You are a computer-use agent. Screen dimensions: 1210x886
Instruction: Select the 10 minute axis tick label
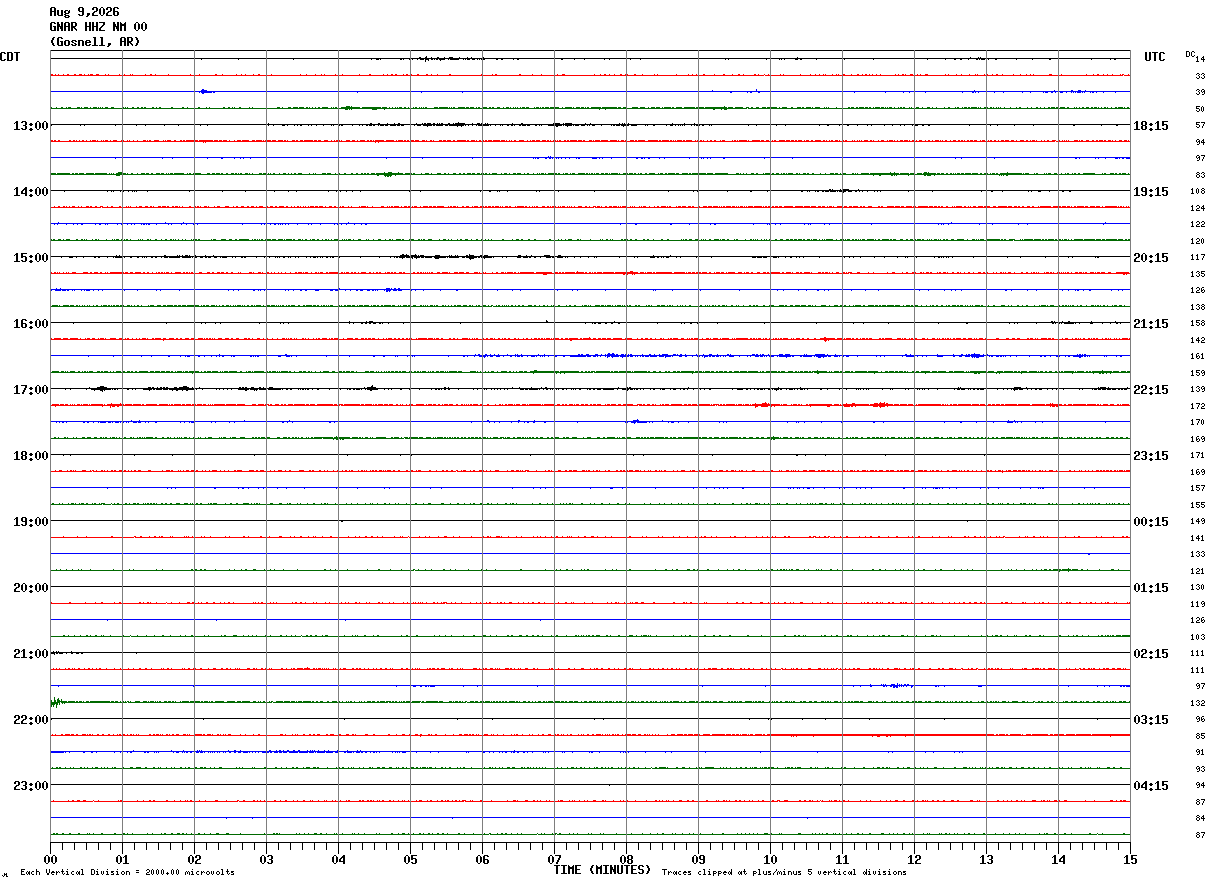(770, 860)
